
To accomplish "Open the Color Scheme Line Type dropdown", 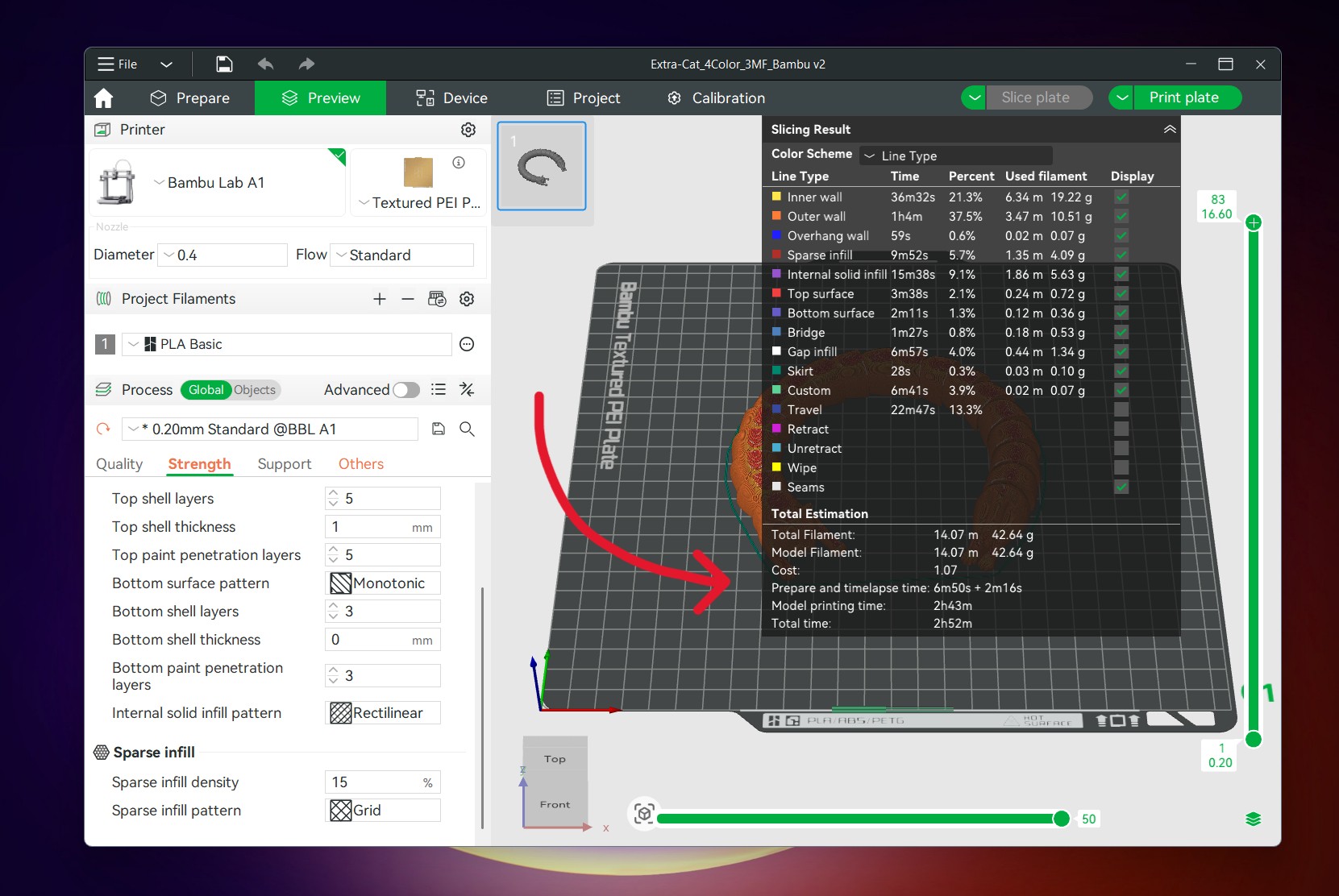I will [x=956, y=156].
